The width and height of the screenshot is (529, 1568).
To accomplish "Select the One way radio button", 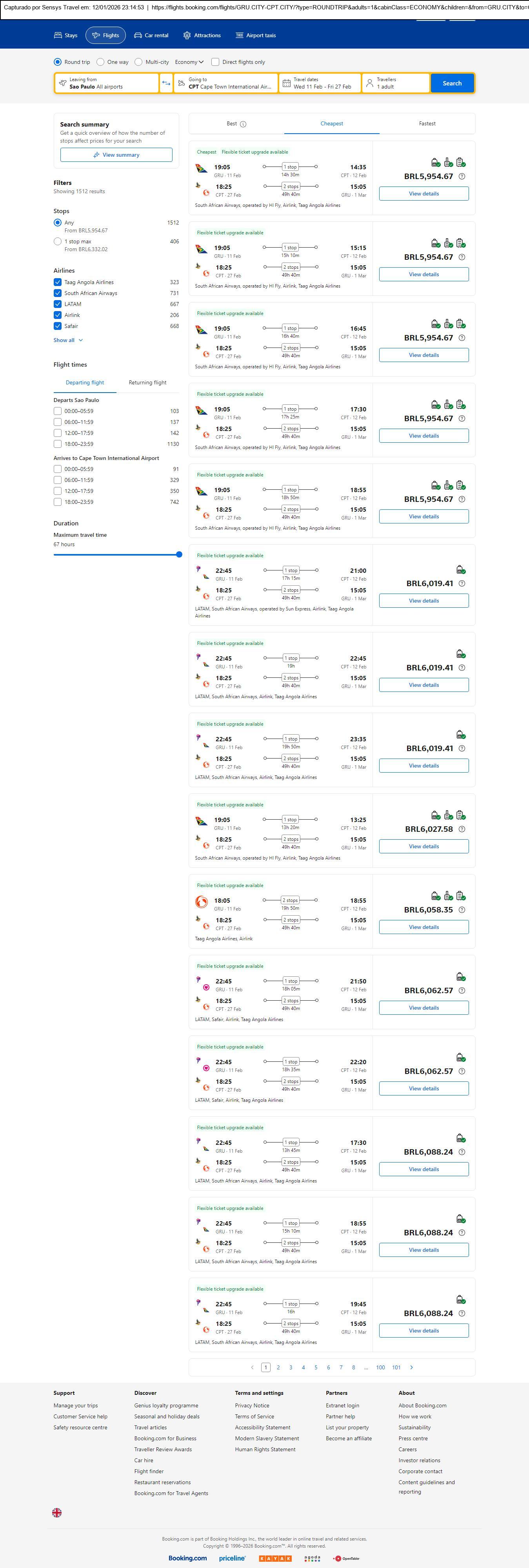I will (x=100, y=62).
